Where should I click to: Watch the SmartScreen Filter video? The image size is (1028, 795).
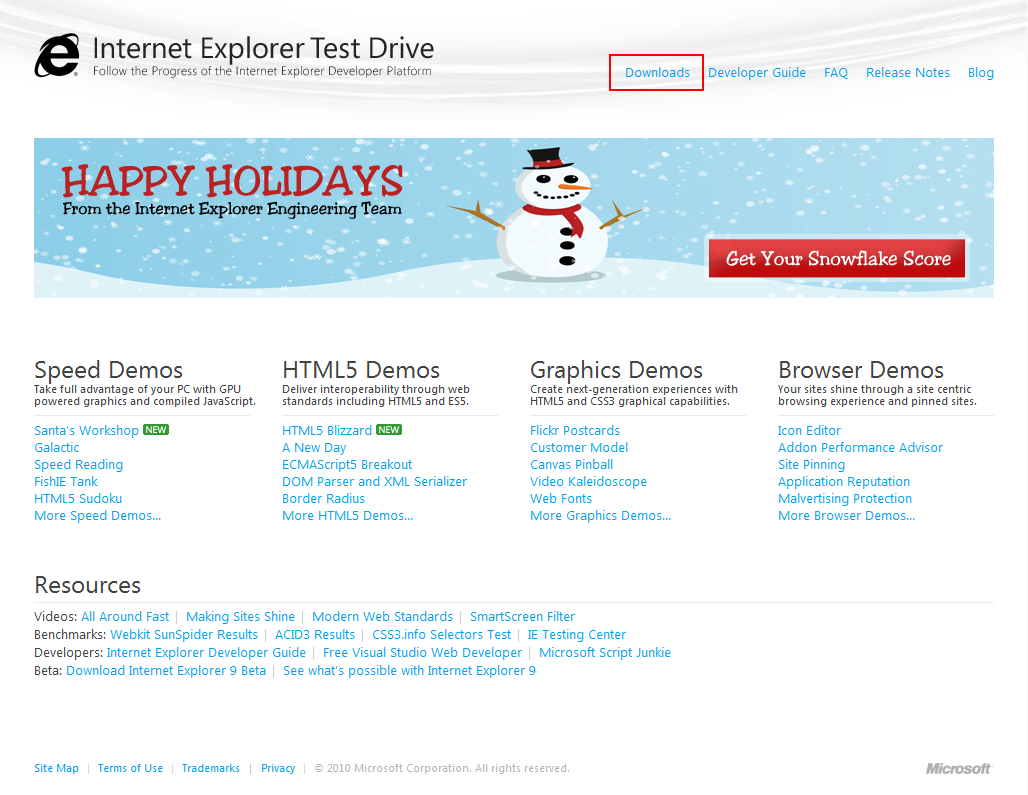[523, 617]
